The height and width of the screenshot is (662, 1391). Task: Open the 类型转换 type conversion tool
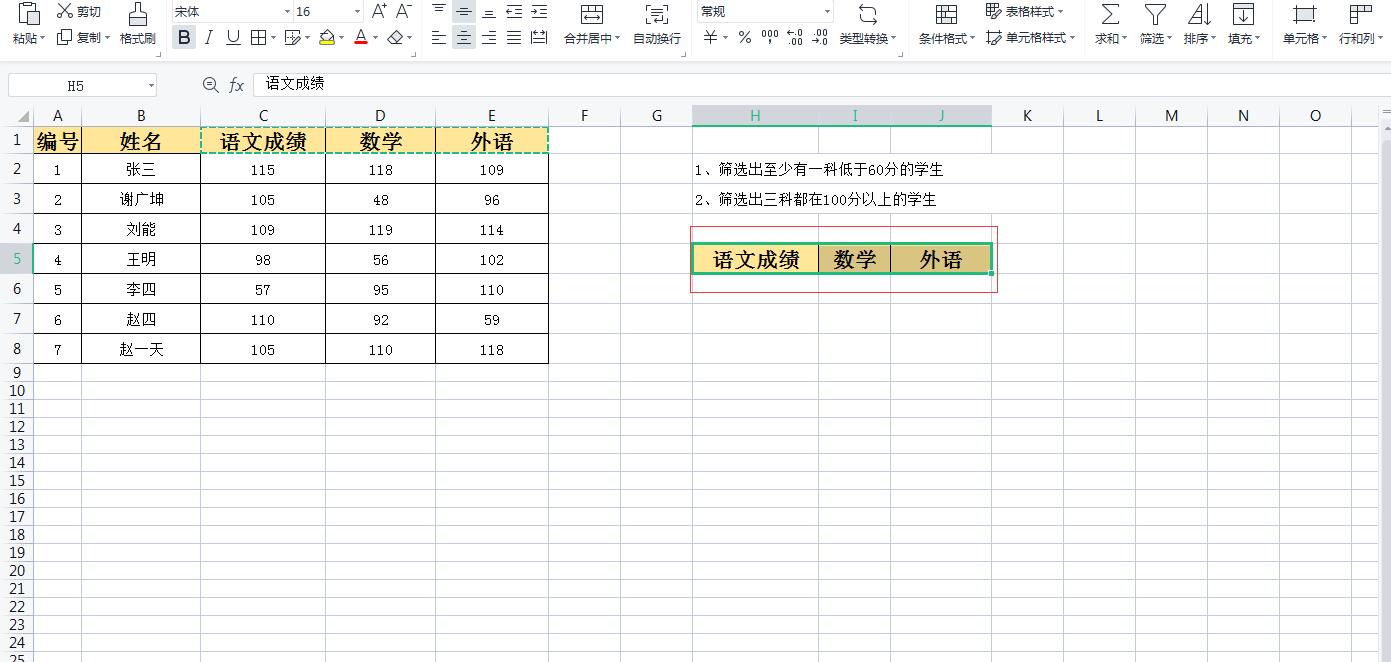(867, 25)
